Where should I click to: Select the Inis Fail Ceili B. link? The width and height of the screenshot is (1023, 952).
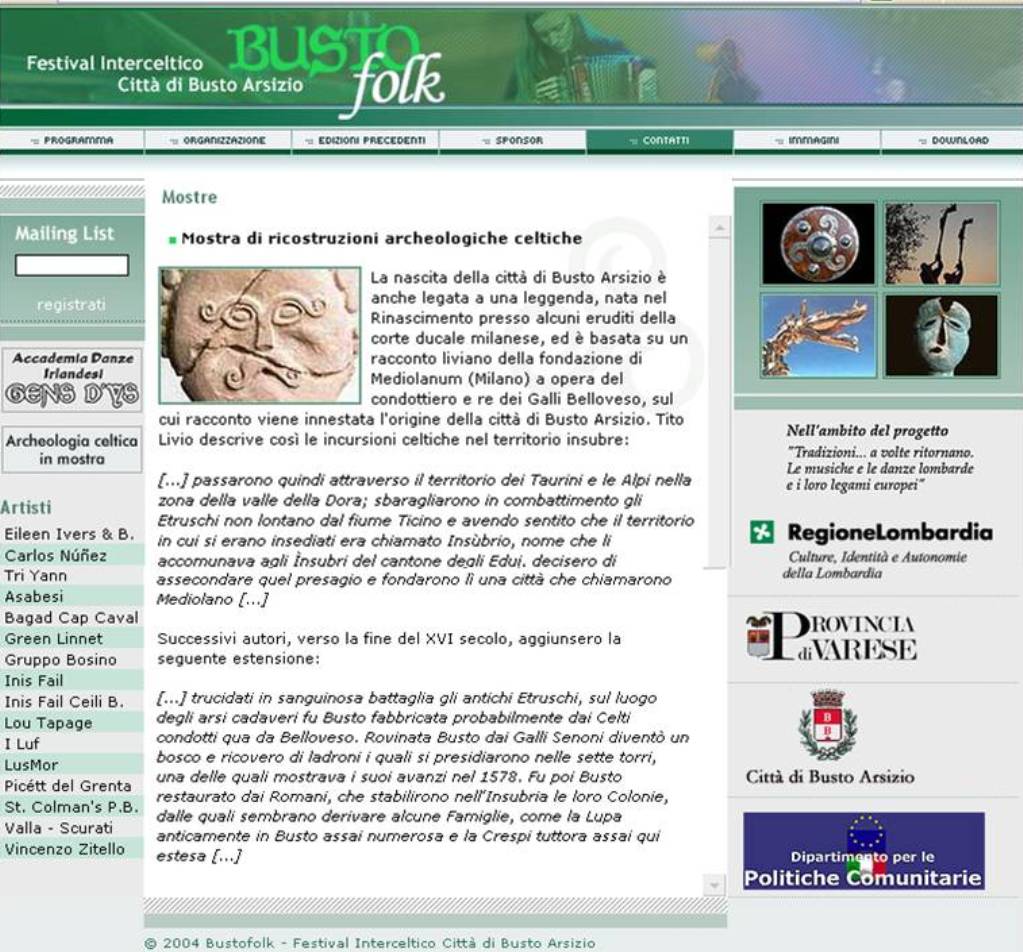coord(64,702)
